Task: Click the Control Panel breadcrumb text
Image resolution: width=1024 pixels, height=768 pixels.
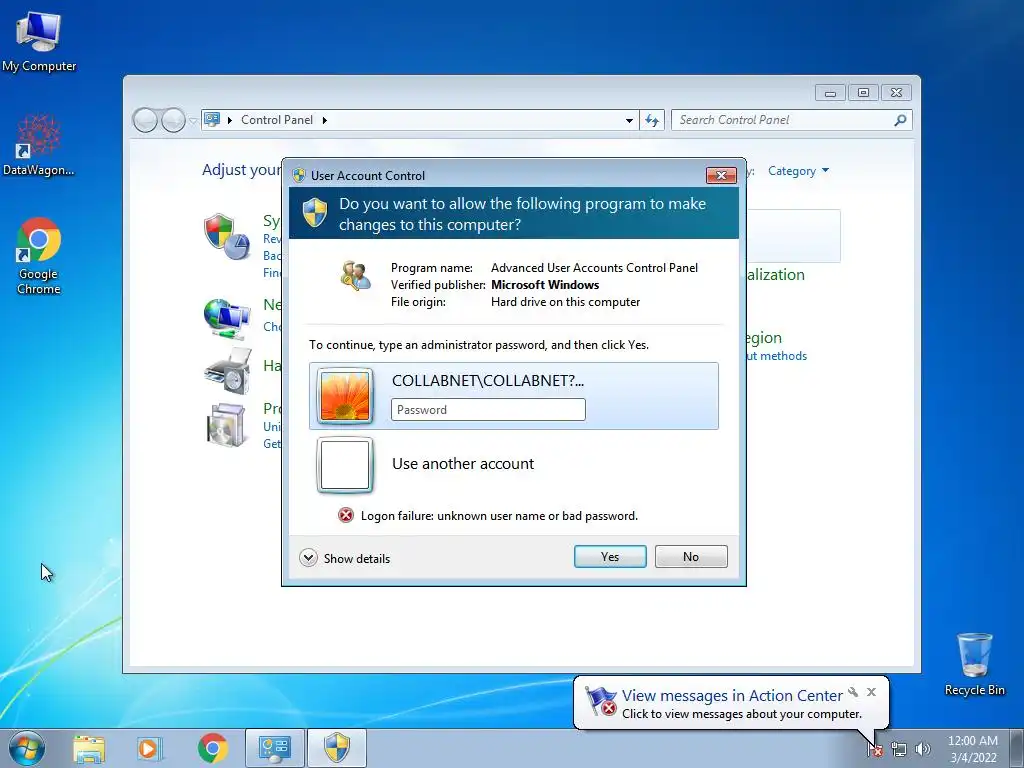Action: click(277, 120)
